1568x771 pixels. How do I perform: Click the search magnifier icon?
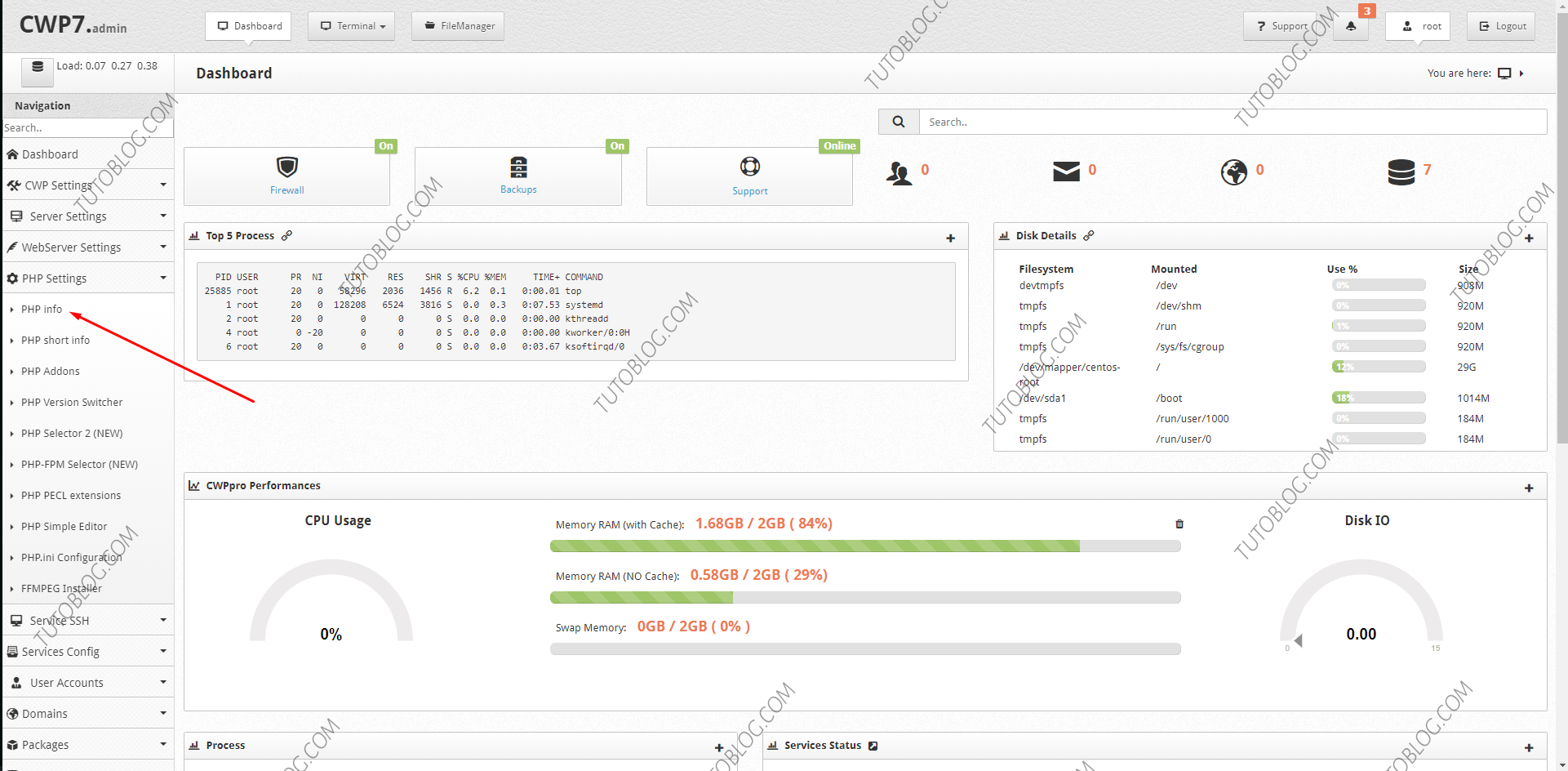point(899,122)
